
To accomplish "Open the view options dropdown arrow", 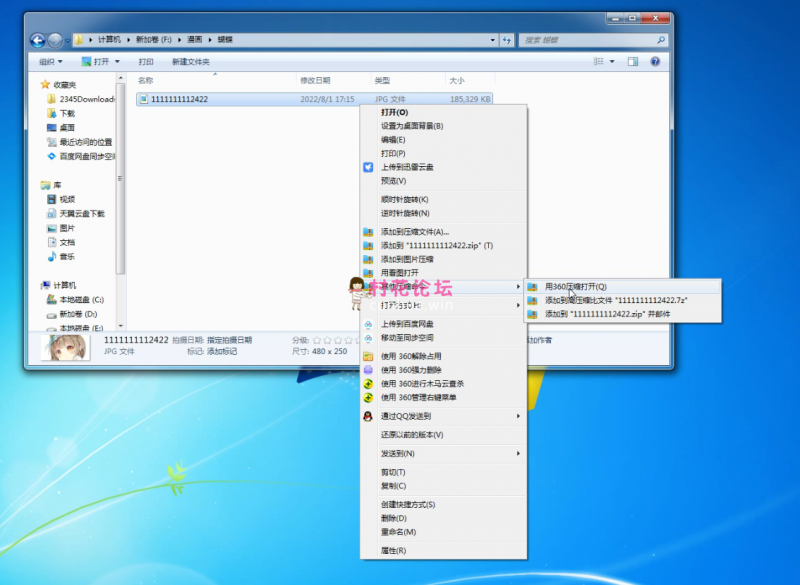I will [613, 62].
